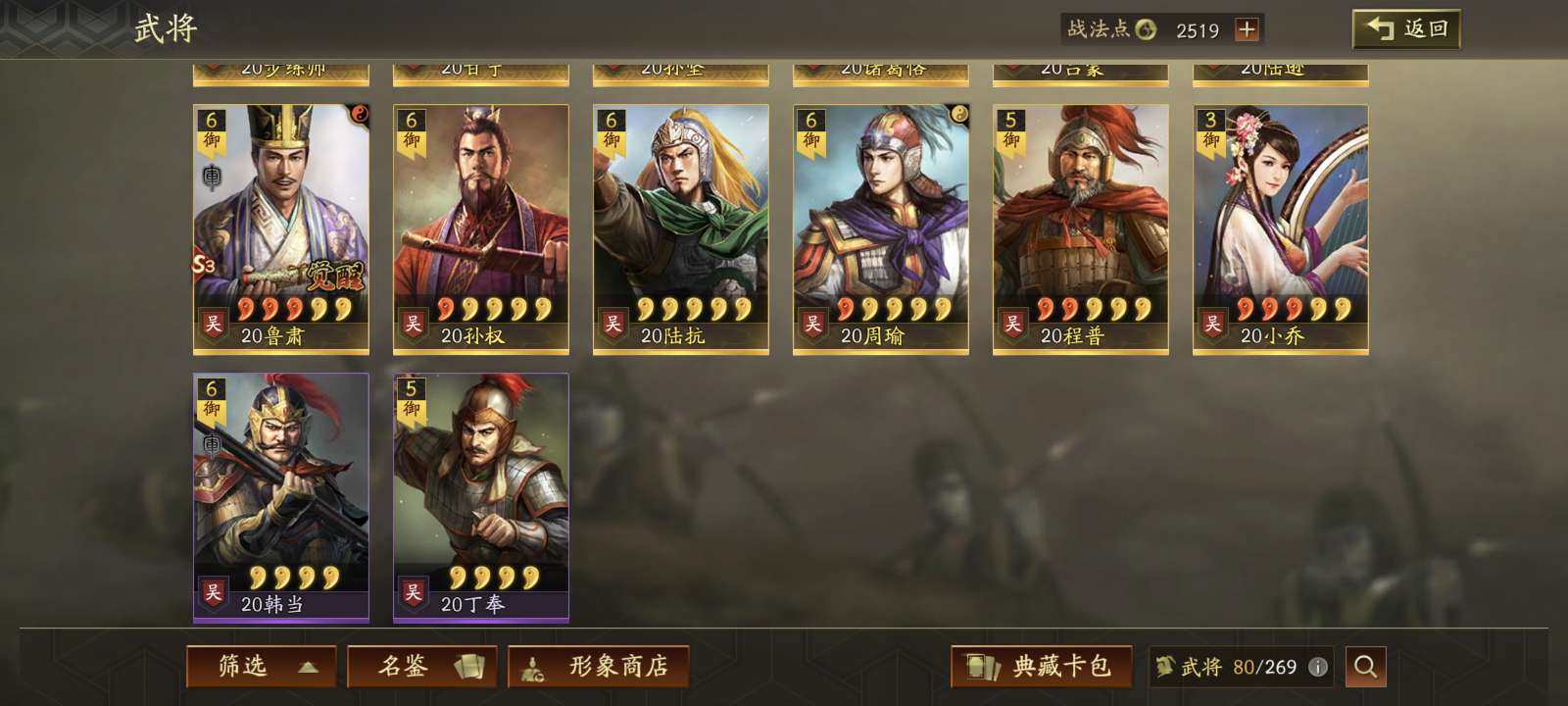1568x706 pixels.
Task: Open the 名鉴 catalog
Action: [422, 667]
